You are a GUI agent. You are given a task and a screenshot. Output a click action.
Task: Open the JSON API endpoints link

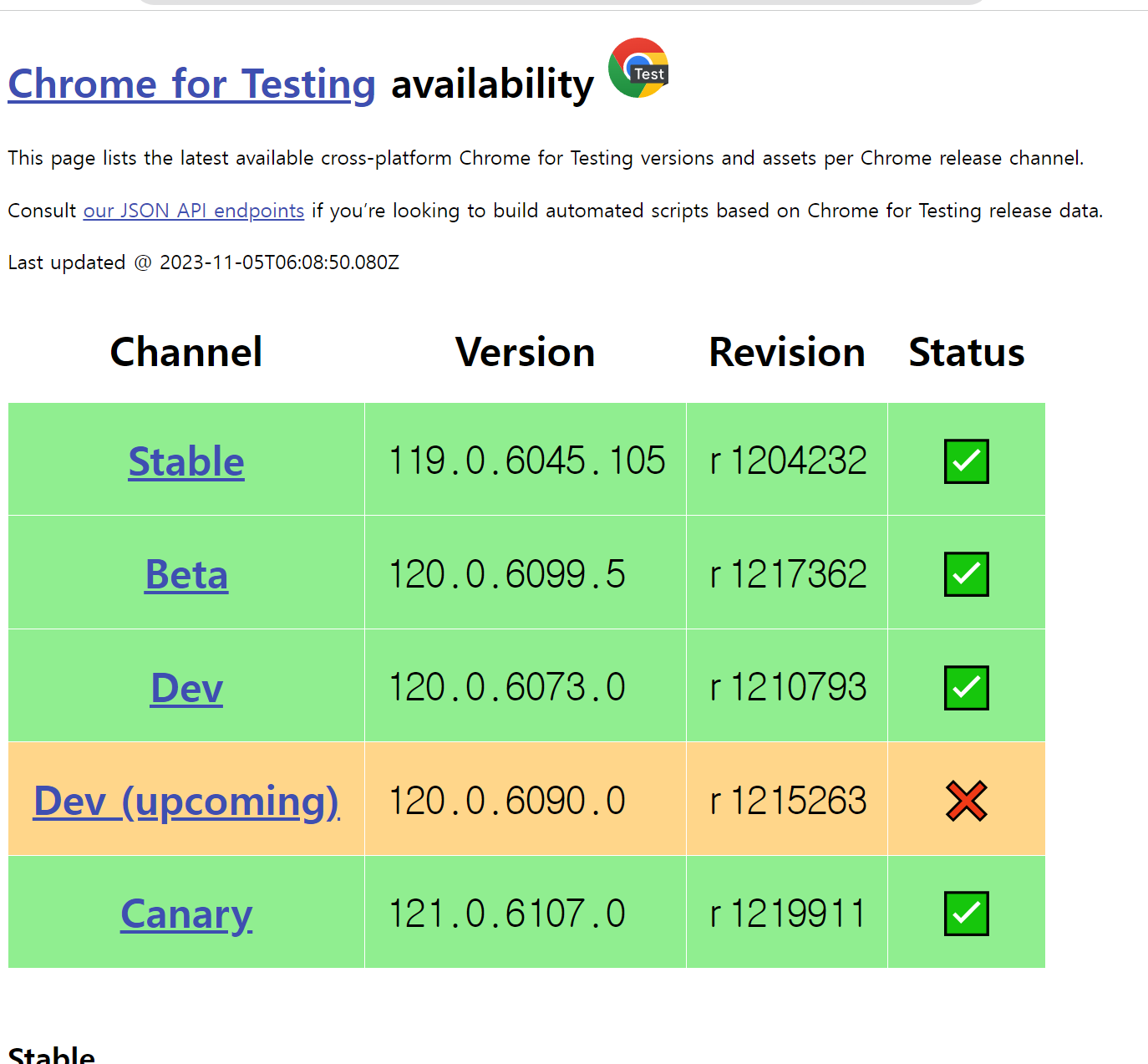click(x=194, y=211)
